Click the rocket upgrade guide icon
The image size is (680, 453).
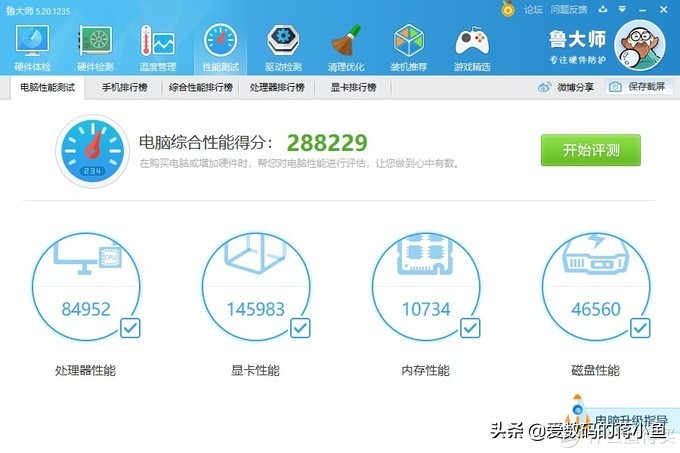[x=577, y=411]
